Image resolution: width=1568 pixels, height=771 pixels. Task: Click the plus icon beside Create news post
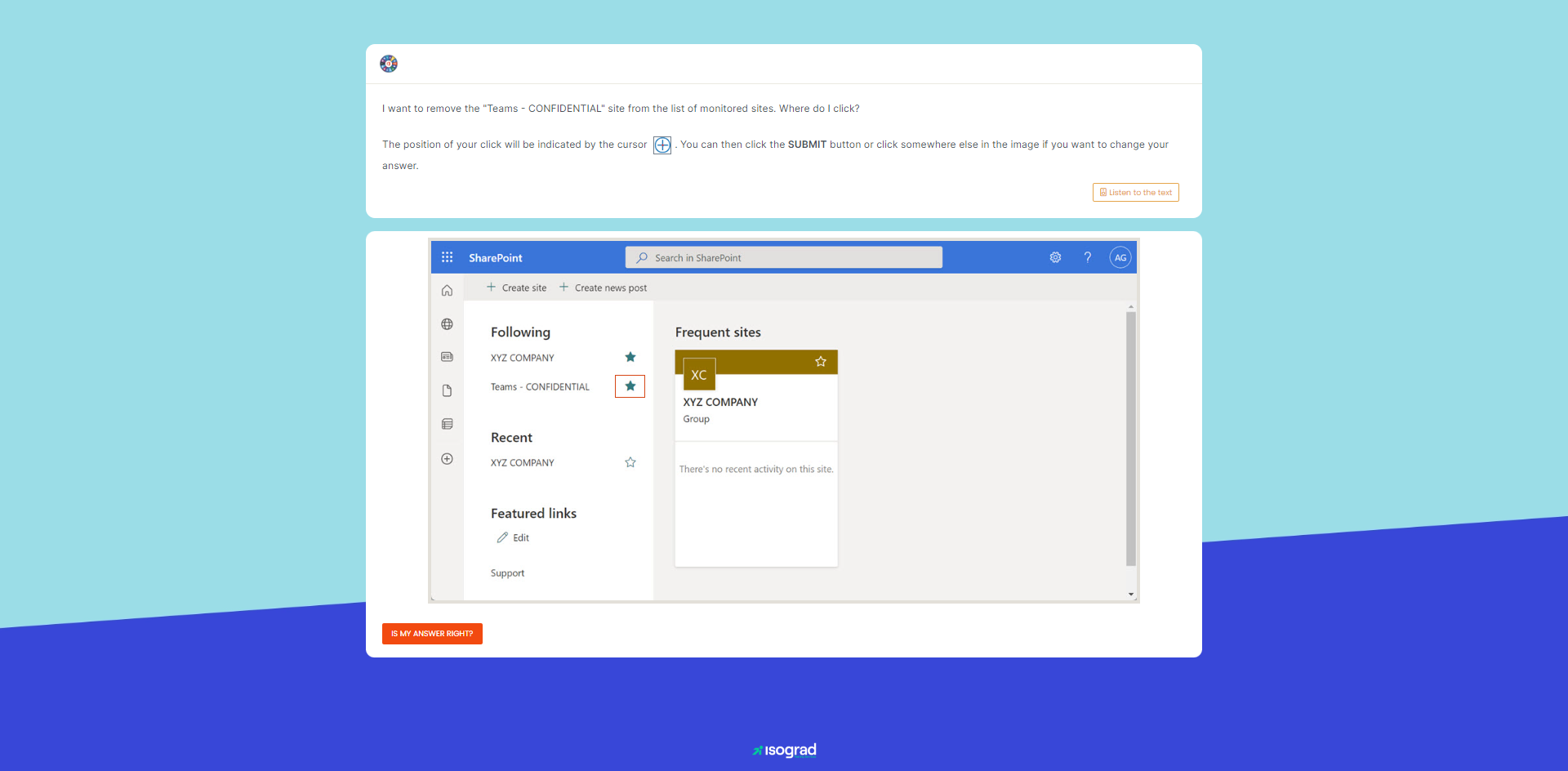563,287
